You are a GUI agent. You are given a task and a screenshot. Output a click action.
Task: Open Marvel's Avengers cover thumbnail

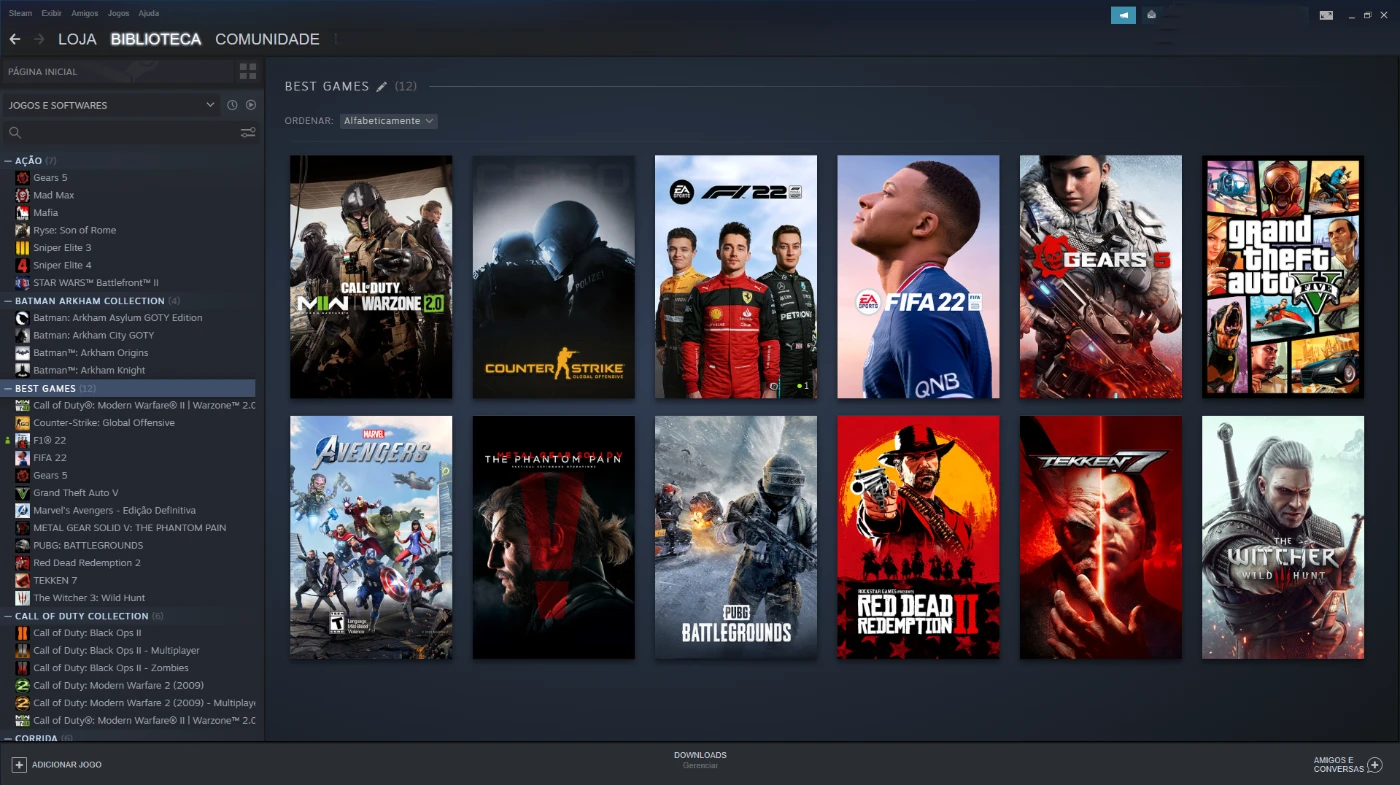click(371, 538)
